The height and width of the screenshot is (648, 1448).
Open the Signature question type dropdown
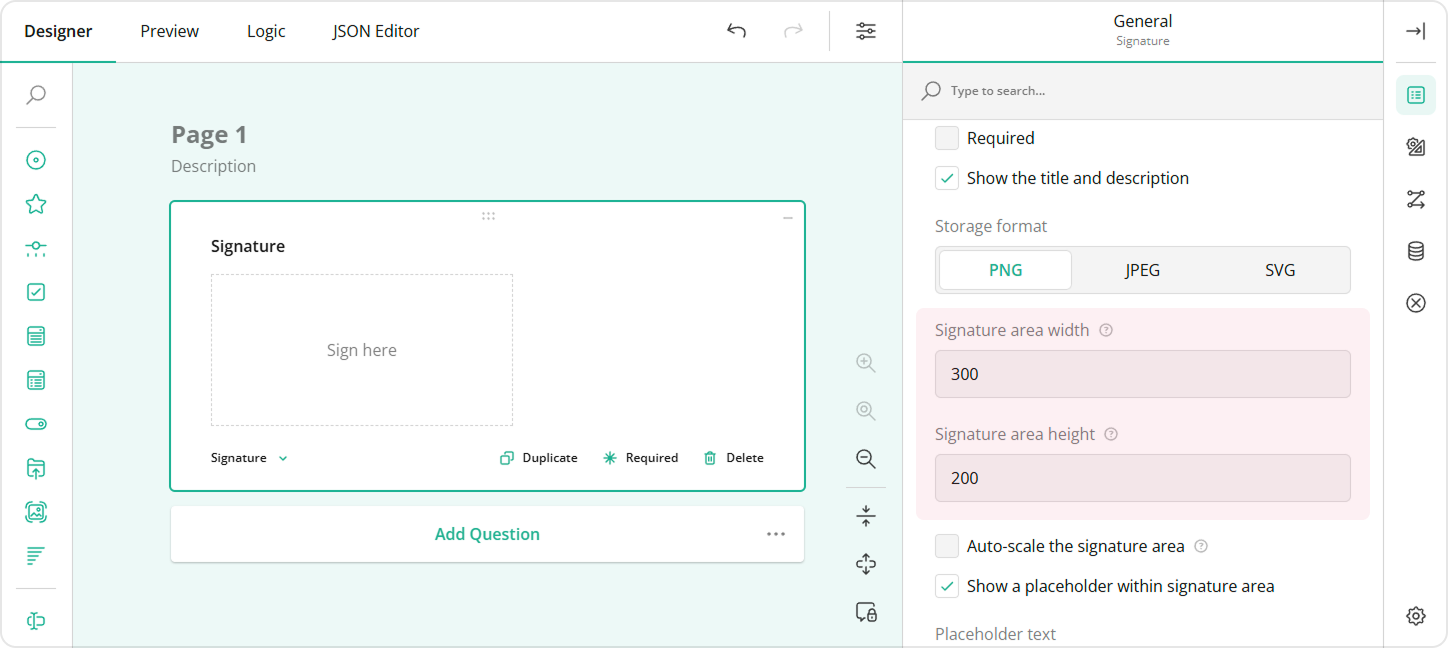[x=247, y=457]
